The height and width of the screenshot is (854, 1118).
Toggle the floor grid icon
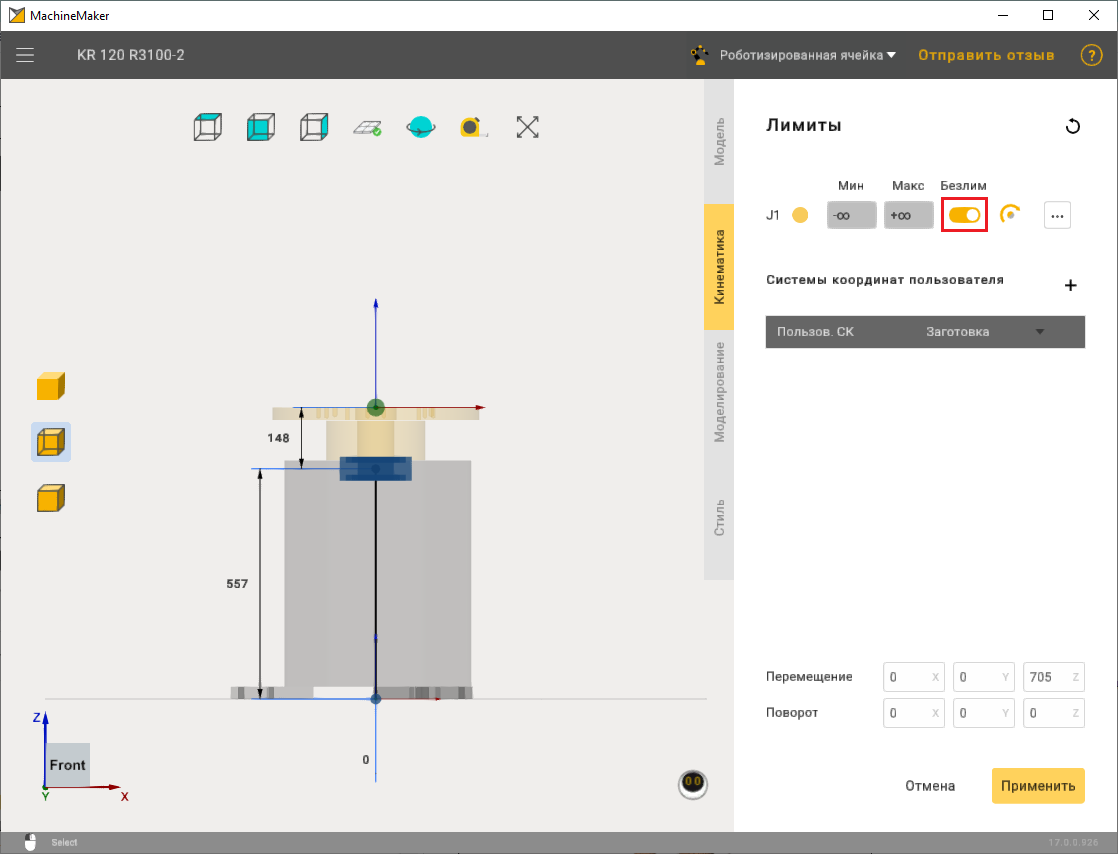tap(367, 127)
